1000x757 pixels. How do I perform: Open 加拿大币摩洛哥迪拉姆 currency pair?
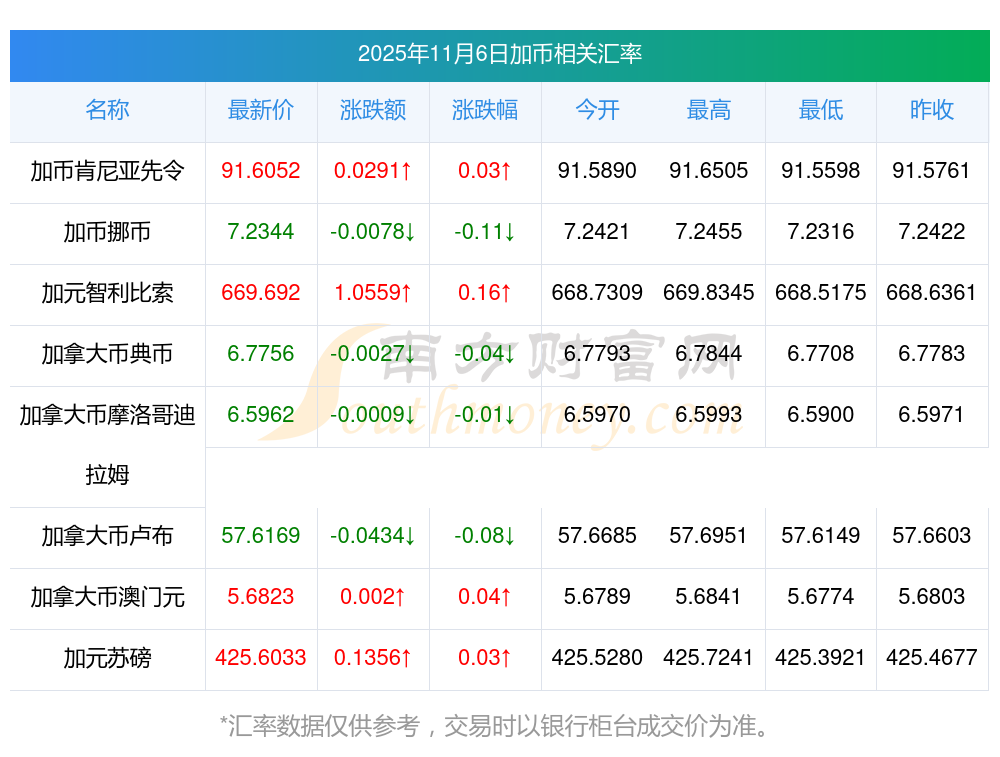tap(107, 444)
